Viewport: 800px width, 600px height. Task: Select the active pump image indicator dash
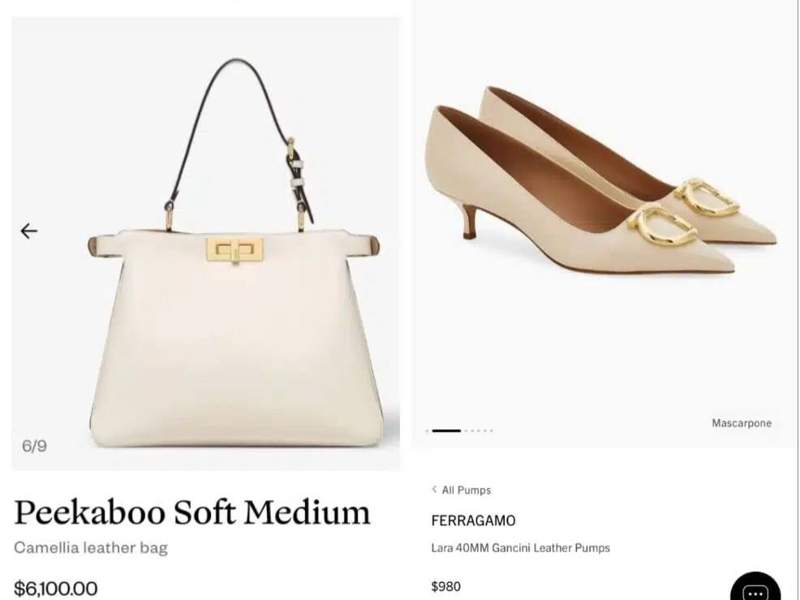pyautogui.click(x=446, y=430)
